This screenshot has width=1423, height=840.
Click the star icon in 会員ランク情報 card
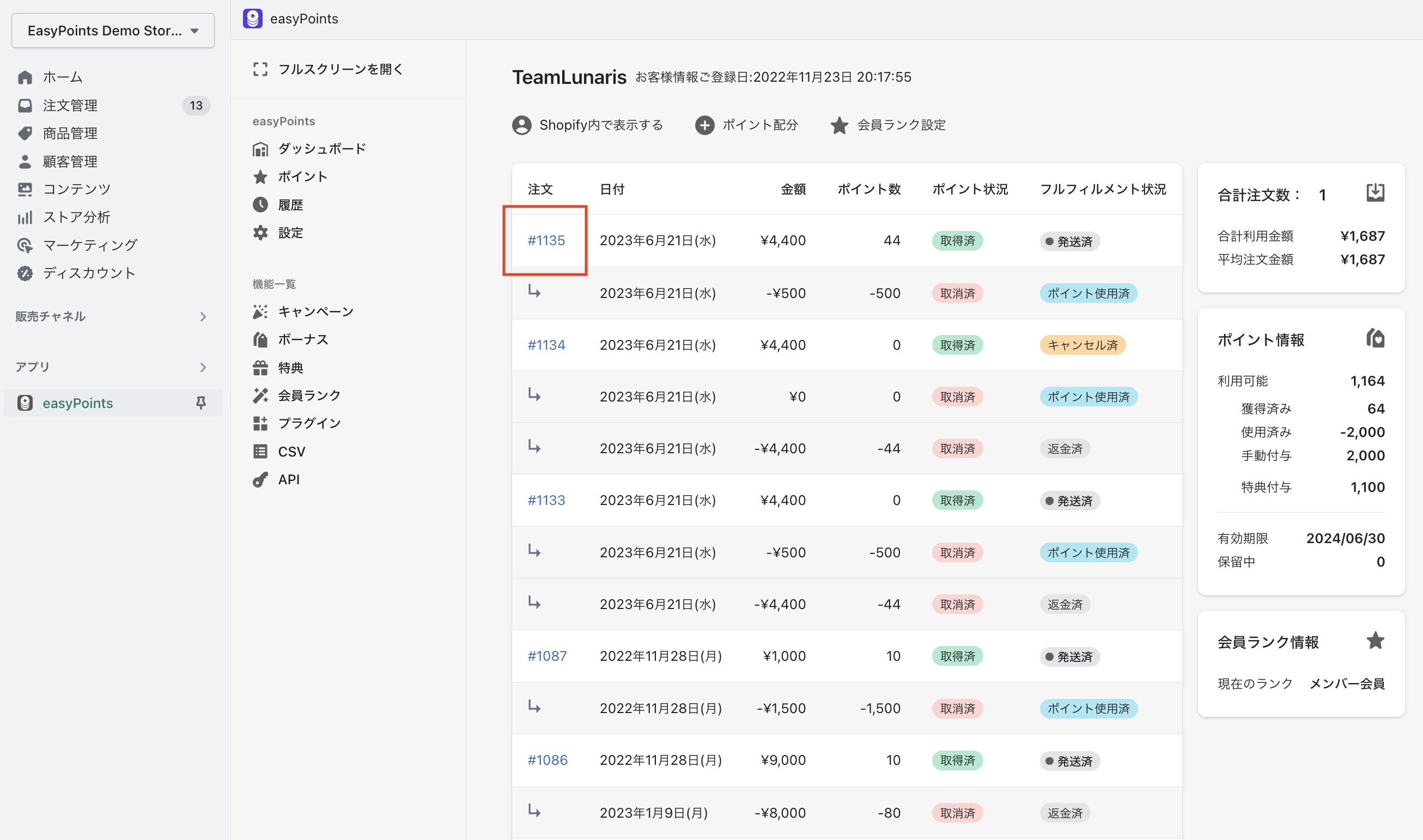click(x=1375, y=641)
